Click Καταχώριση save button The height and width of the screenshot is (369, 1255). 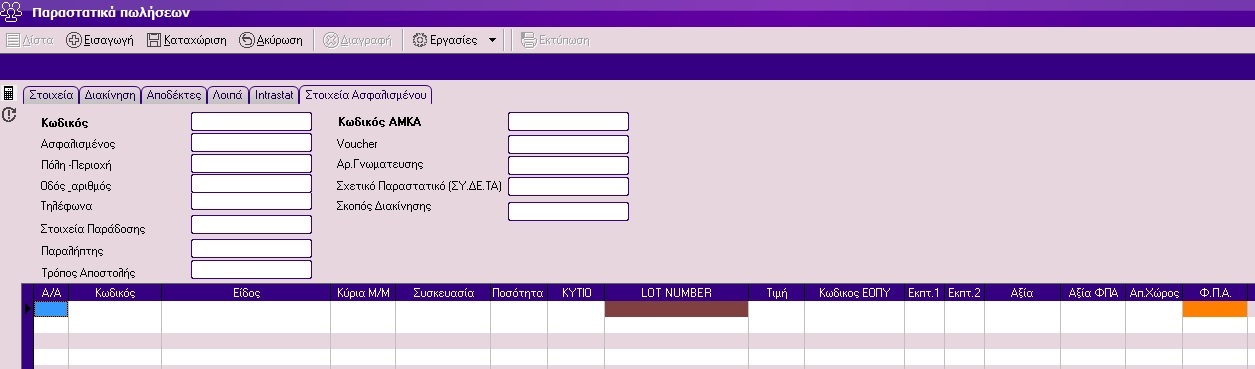(187, 40)
